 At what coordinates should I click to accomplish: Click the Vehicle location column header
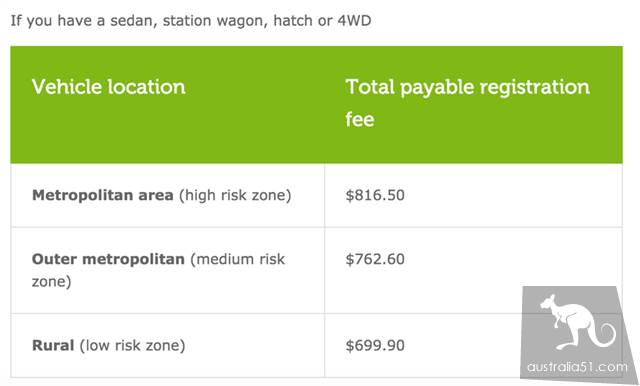click(x=109, y=87)
